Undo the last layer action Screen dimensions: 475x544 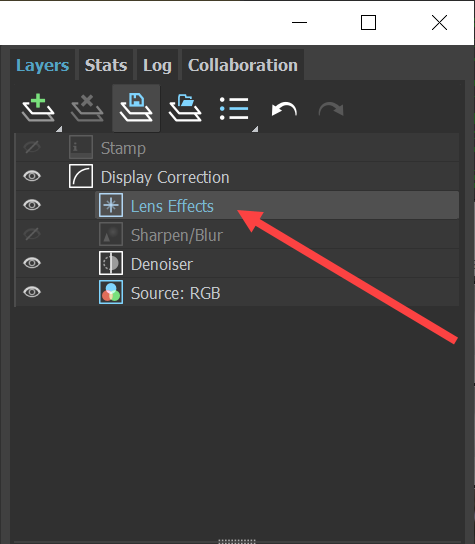[x=284, y=109]
